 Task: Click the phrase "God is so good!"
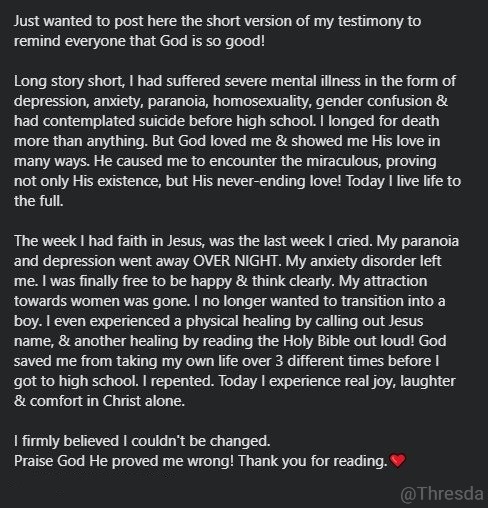213,41
